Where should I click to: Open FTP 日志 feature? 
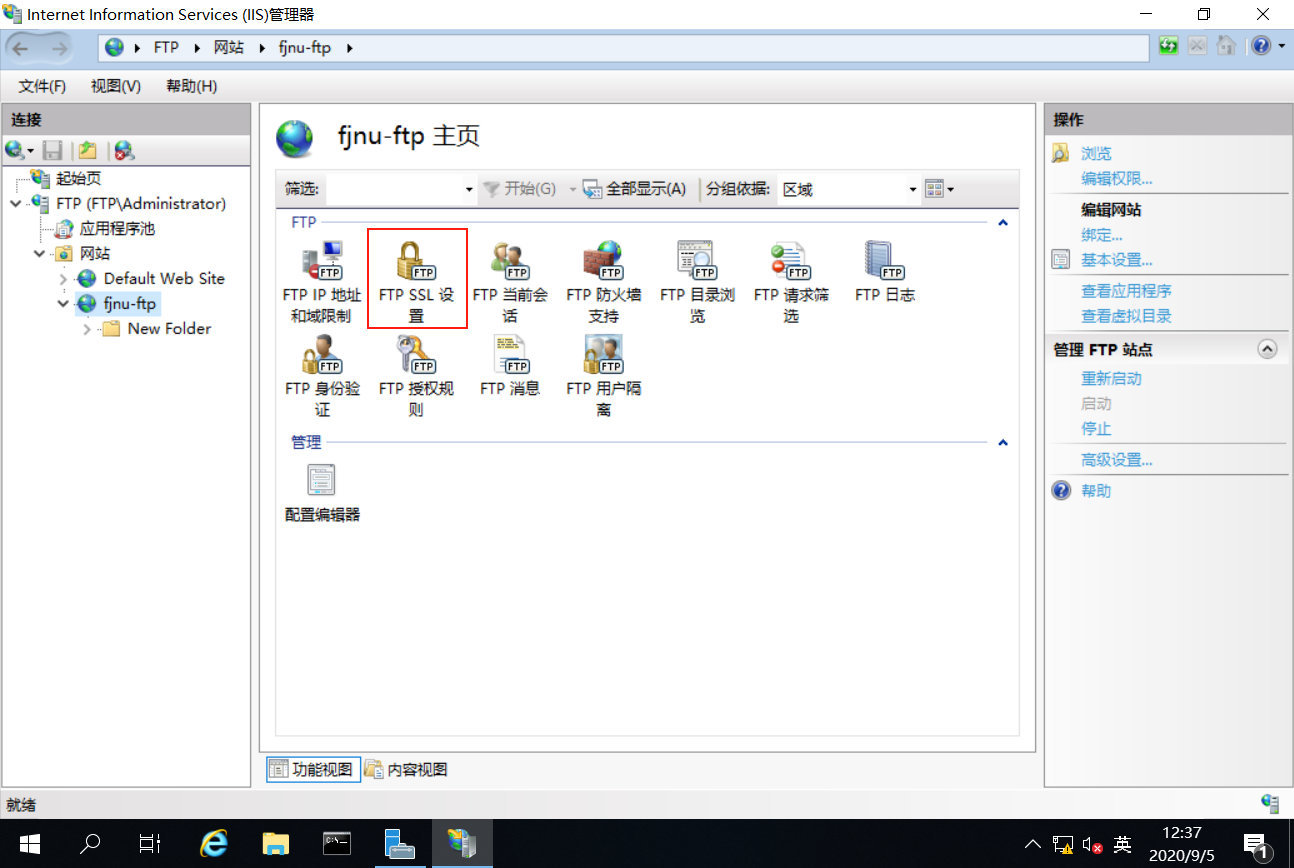pos(884,270)
